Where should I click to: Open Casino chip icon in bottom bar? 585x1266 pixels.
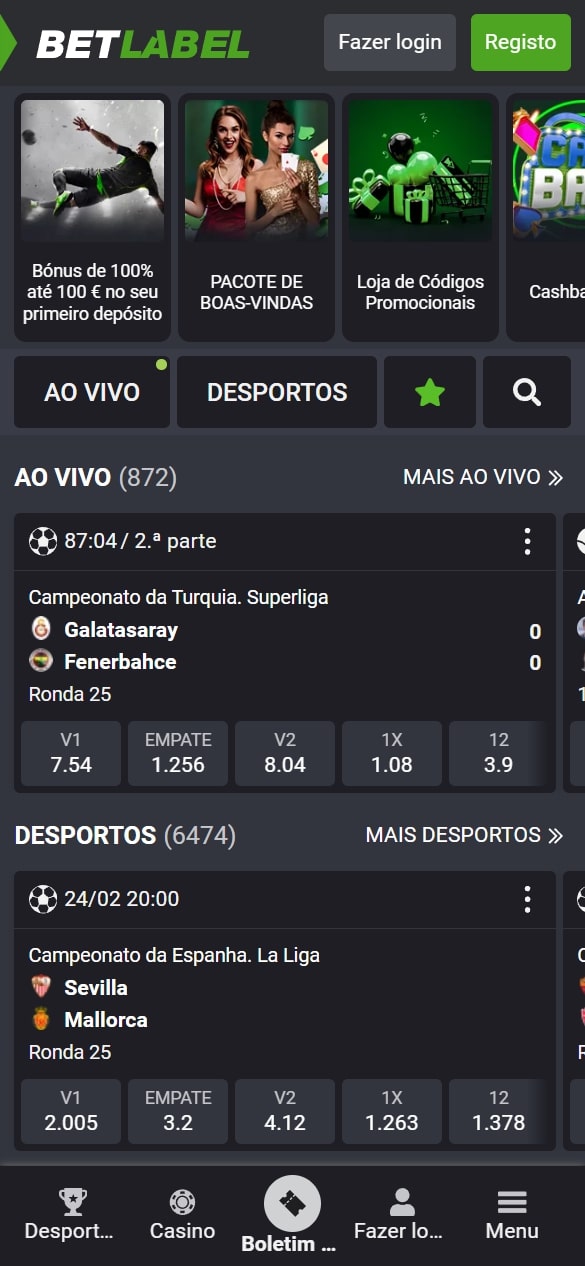(x=182, y=1202)
